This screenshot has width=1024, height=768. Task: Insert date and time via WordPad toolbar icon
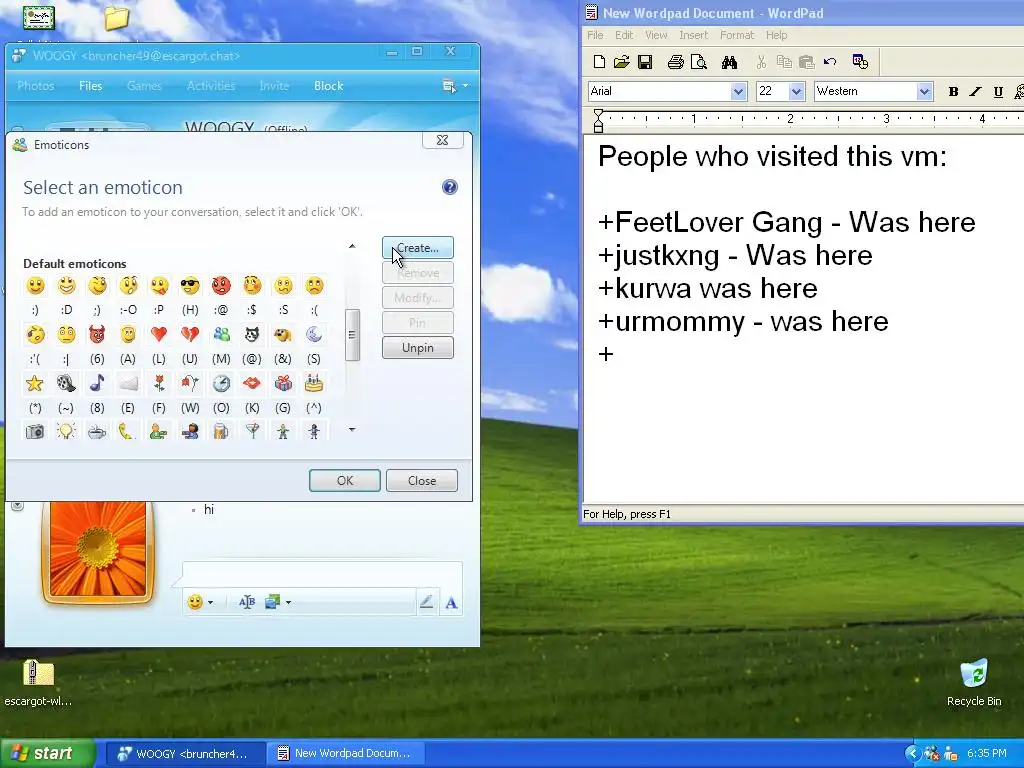pos(860,62)
